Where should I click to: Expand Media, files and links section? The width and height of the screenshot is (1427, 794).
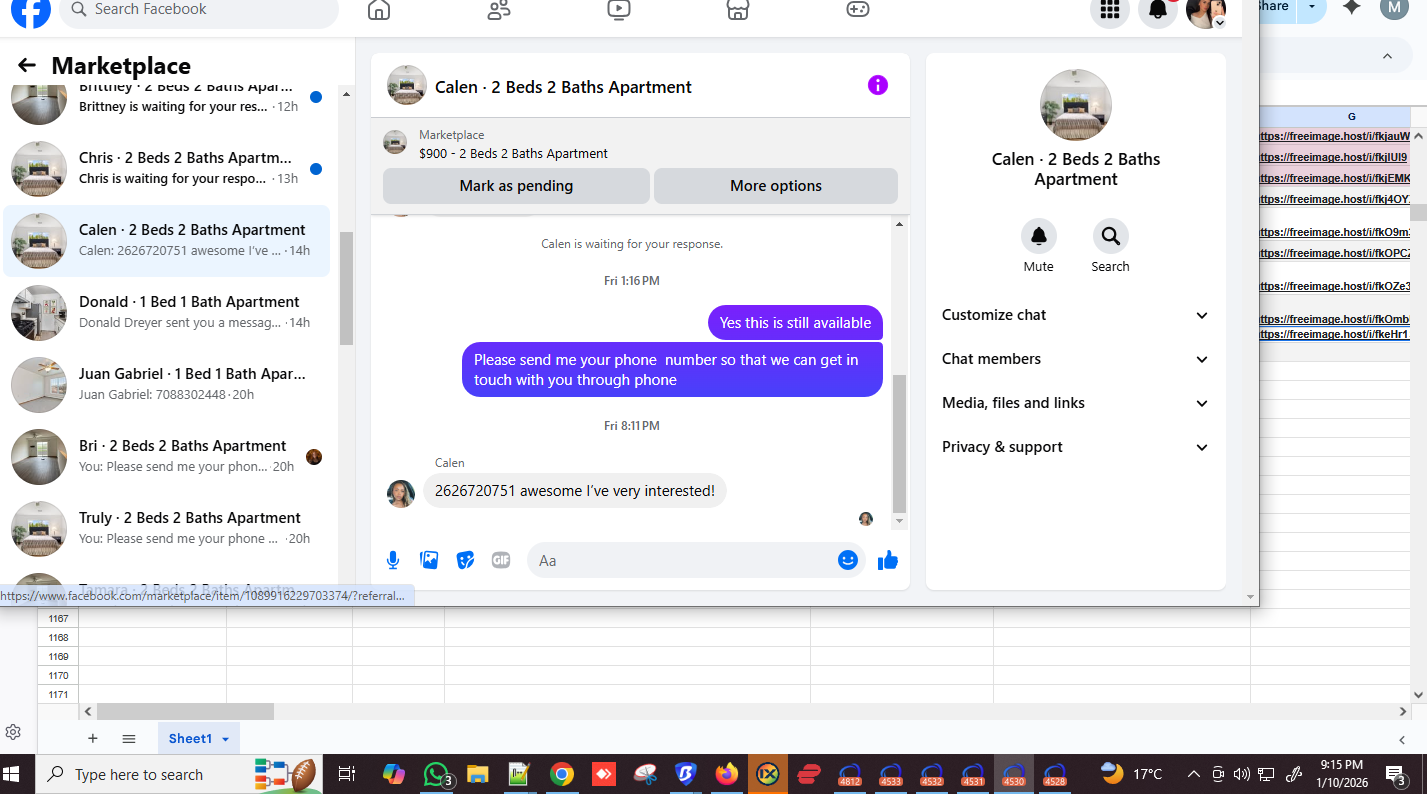coord(1076,403)
